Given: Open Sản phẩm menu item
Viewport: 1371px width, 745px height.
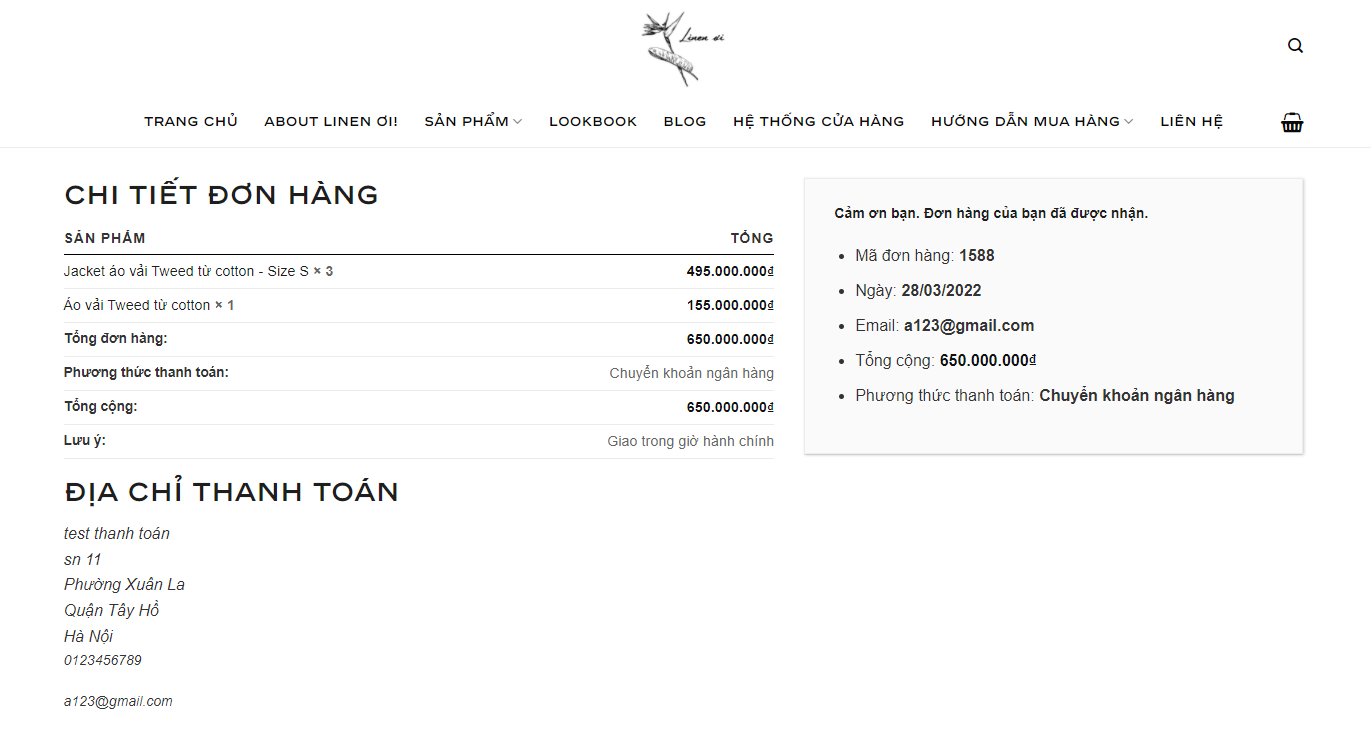Looking at the screenshot, I should [x=466, y=122].
